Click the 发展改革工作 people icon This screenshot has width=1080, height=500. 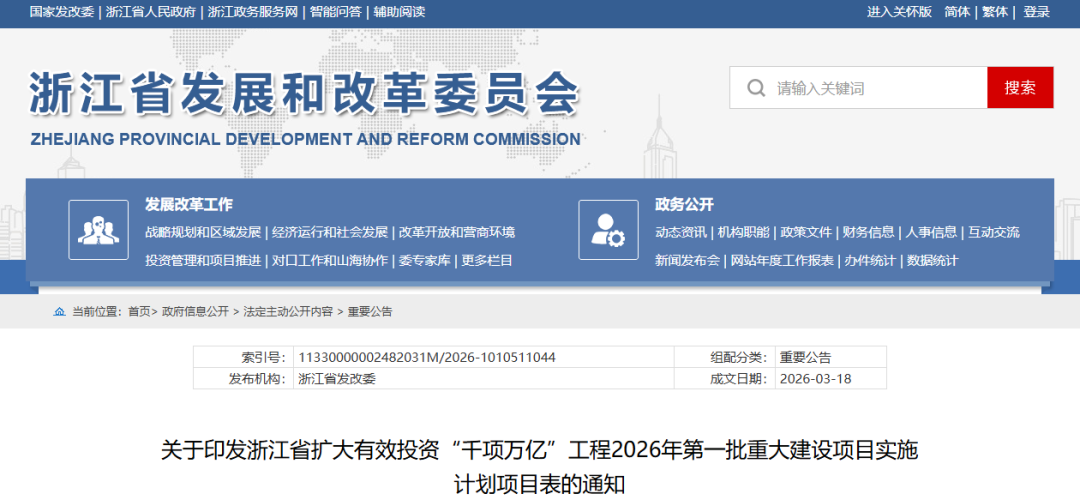click(98, 230)
